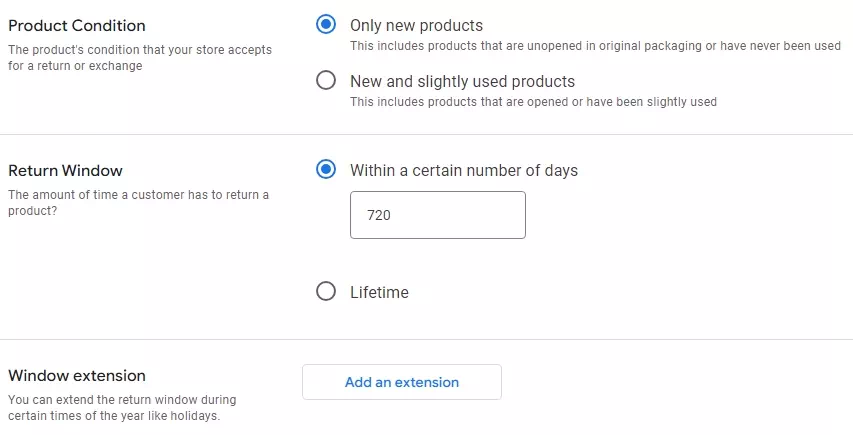
Task: Click the 'Product Condition' section heading
Action: (x=77, y=25)
